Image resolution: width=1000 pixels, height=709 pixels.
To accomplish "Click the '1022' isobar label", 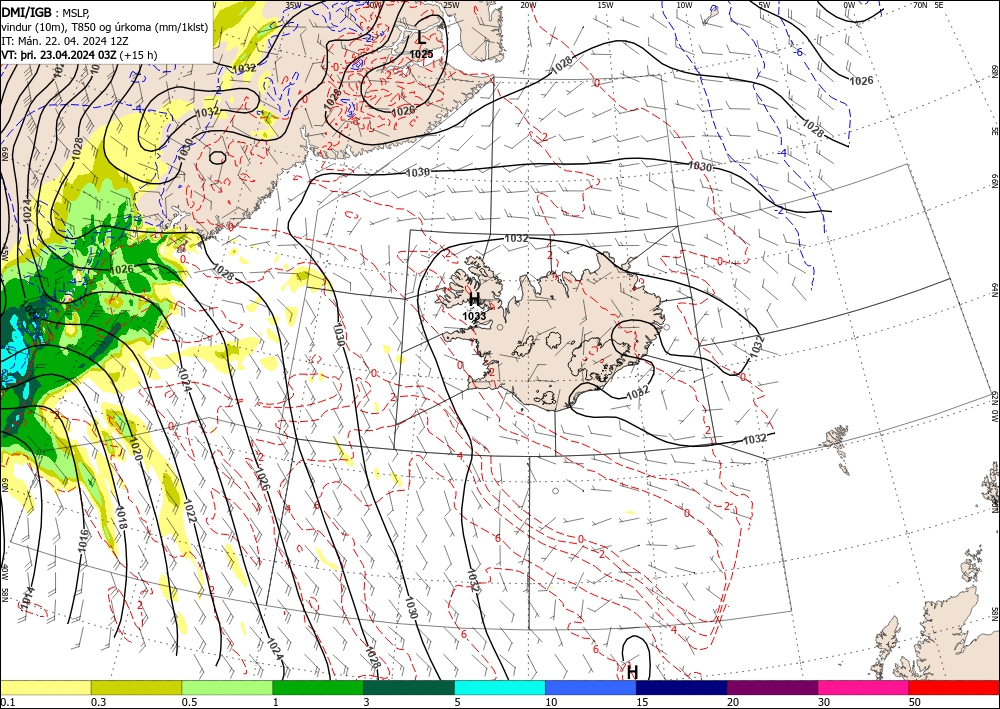I will tap(189, 511).
